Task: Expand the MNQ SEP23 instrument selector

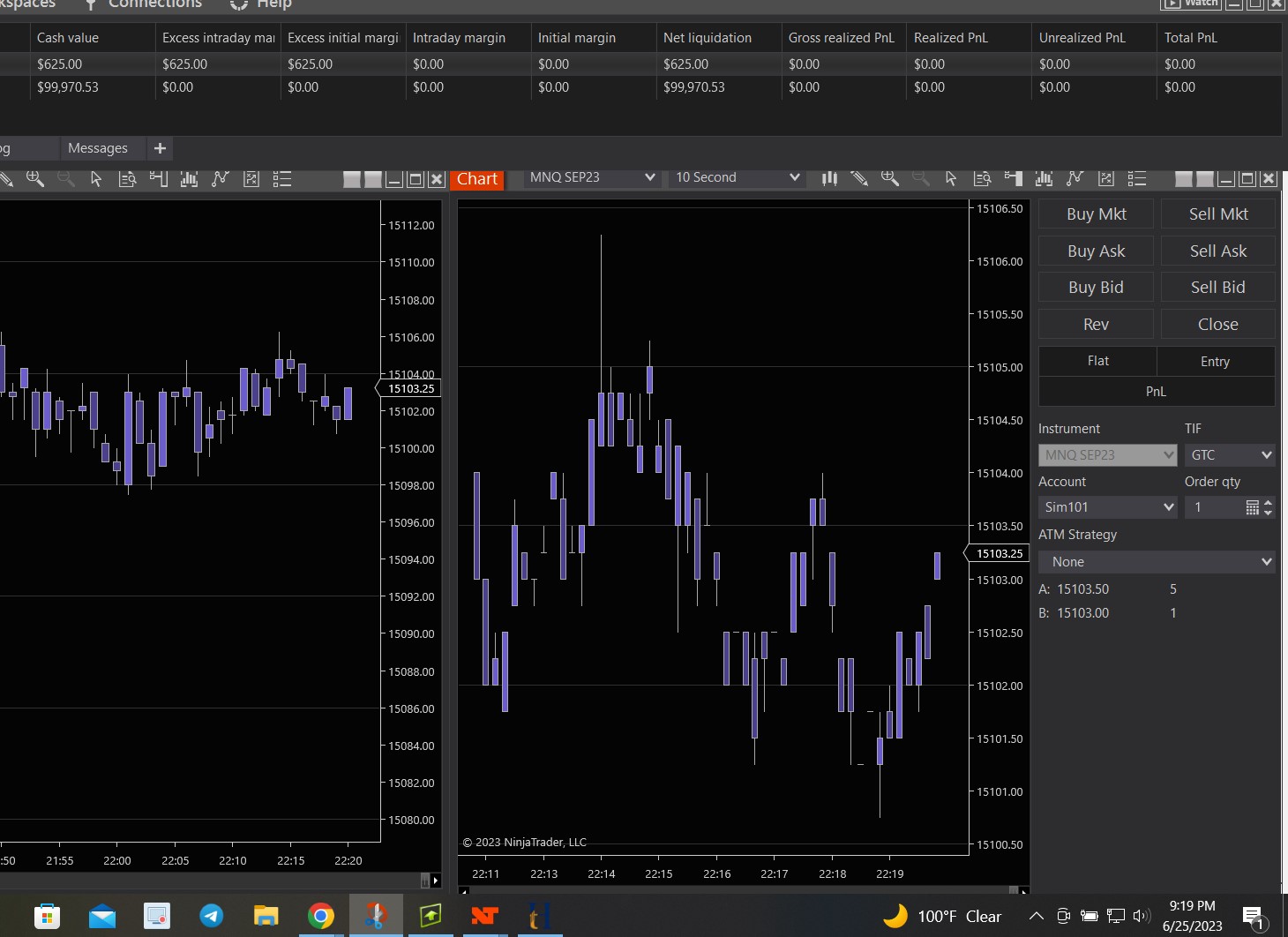Action: pyautogui.click(x=591, y=177)
